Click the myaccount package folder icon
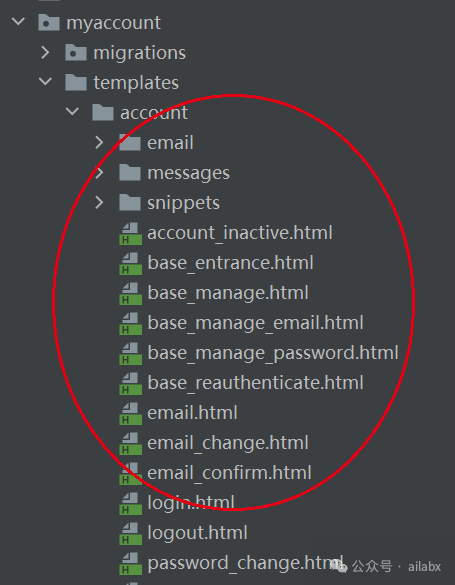The image size is (455, 585). [49, 23]
